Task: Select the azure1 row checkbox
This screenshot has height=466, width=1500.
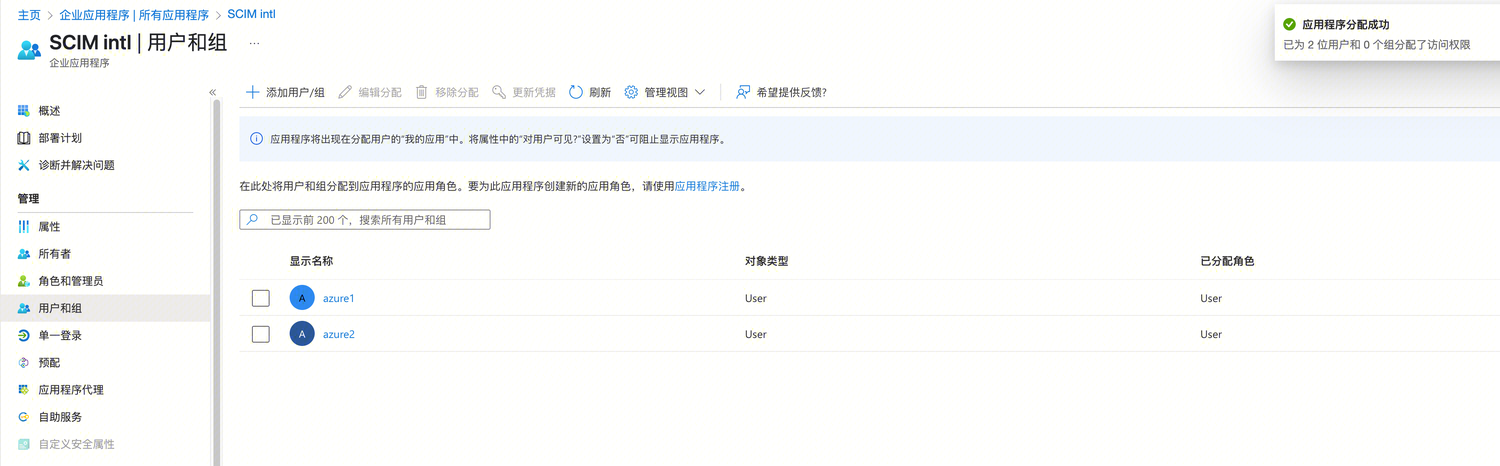Action: pyautogui.click(x=261, y=298)
